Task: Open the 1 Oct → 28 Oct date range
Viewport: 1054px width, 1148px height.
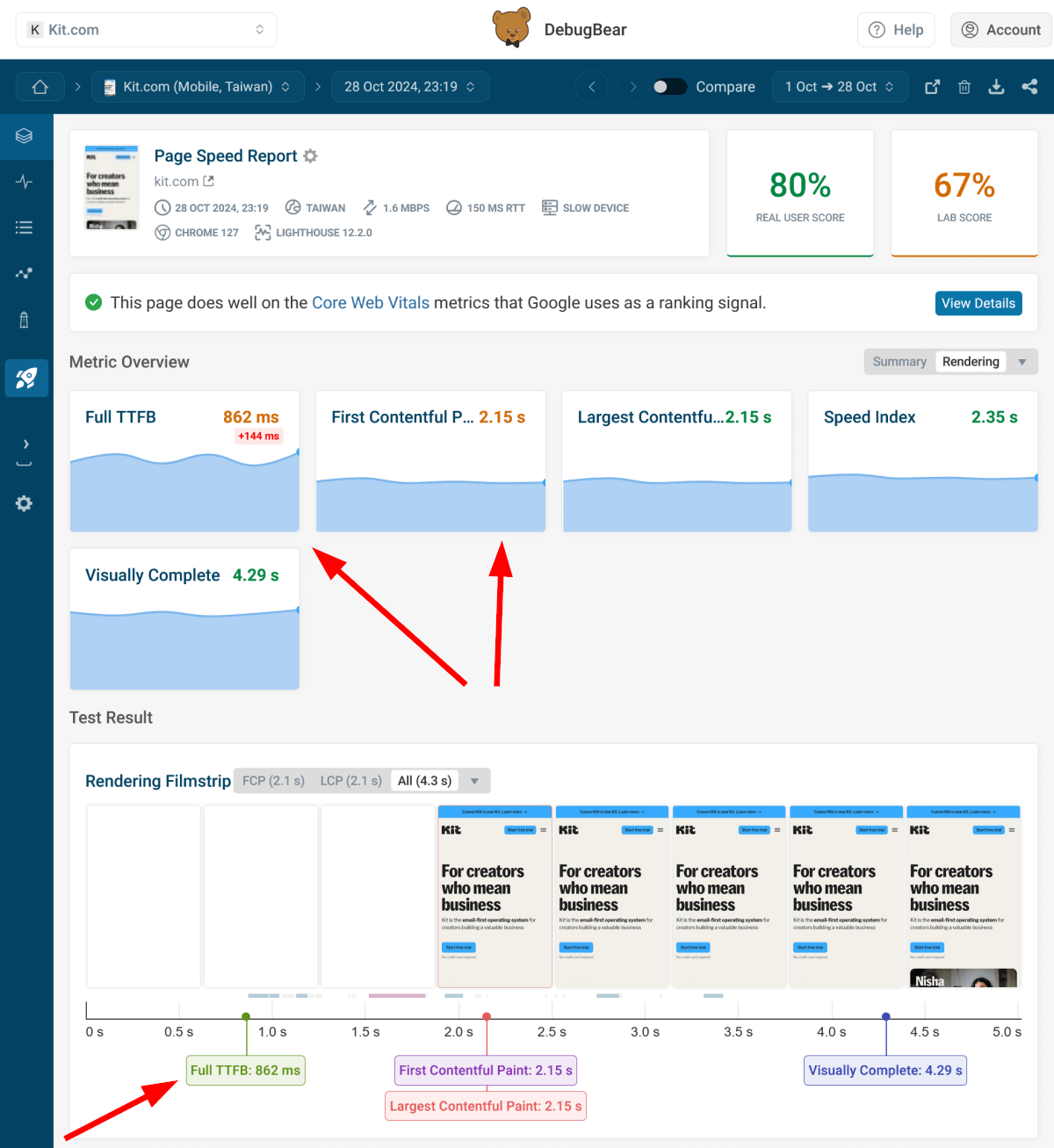Action: (841, 87)
